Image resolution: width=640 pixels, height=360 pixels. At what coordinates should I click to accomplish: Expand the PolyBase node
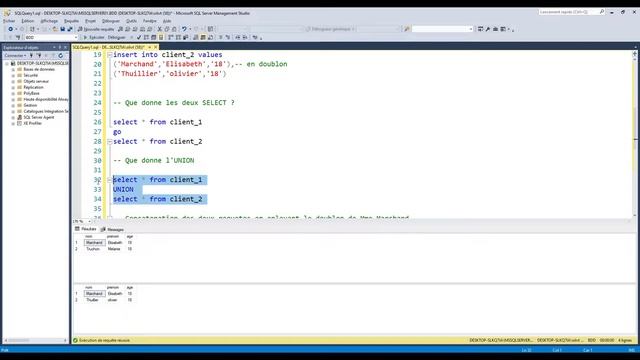[13, 93]
